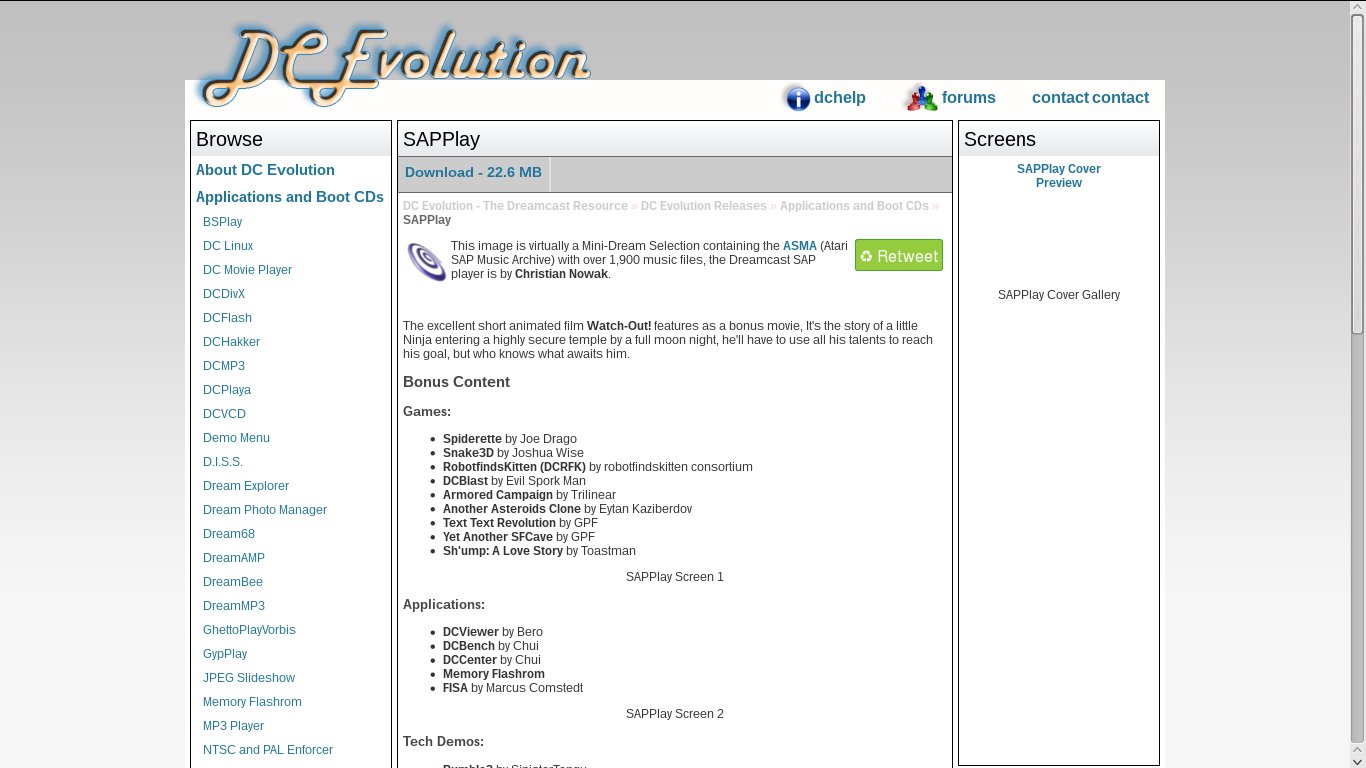Click the green Retweet button
Image resolution: width=1366 pixels, height=768 pixels.
tap(899, 255)
